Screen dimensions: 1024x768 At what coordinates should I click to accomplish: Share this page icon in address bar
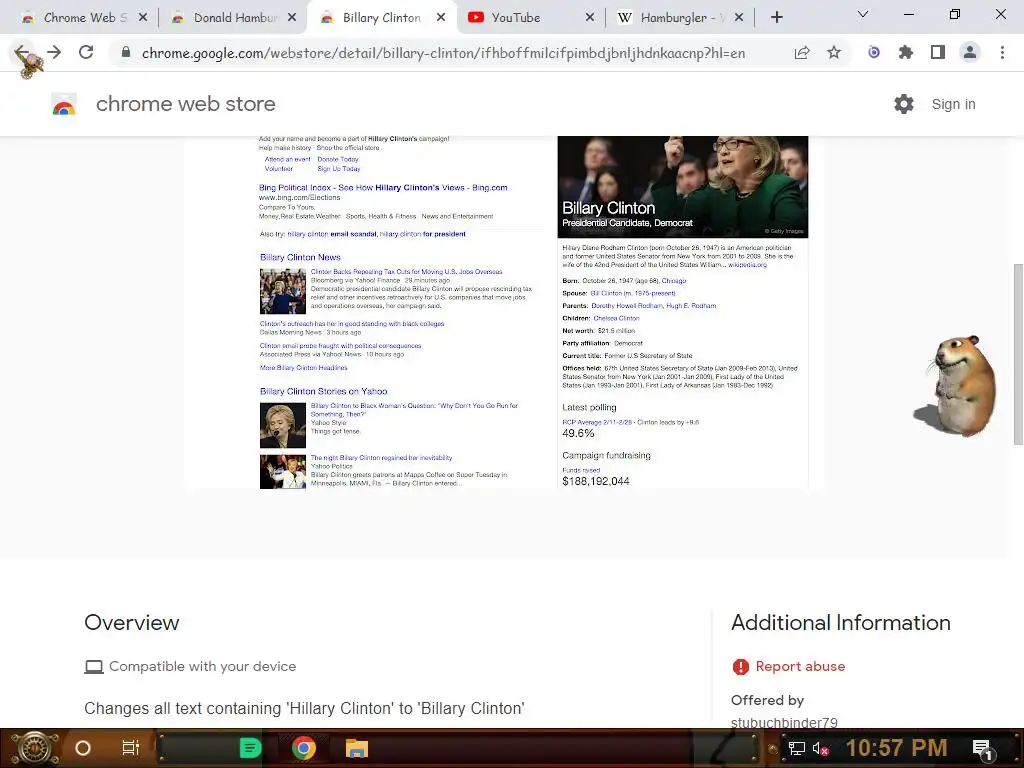(802, 52)
